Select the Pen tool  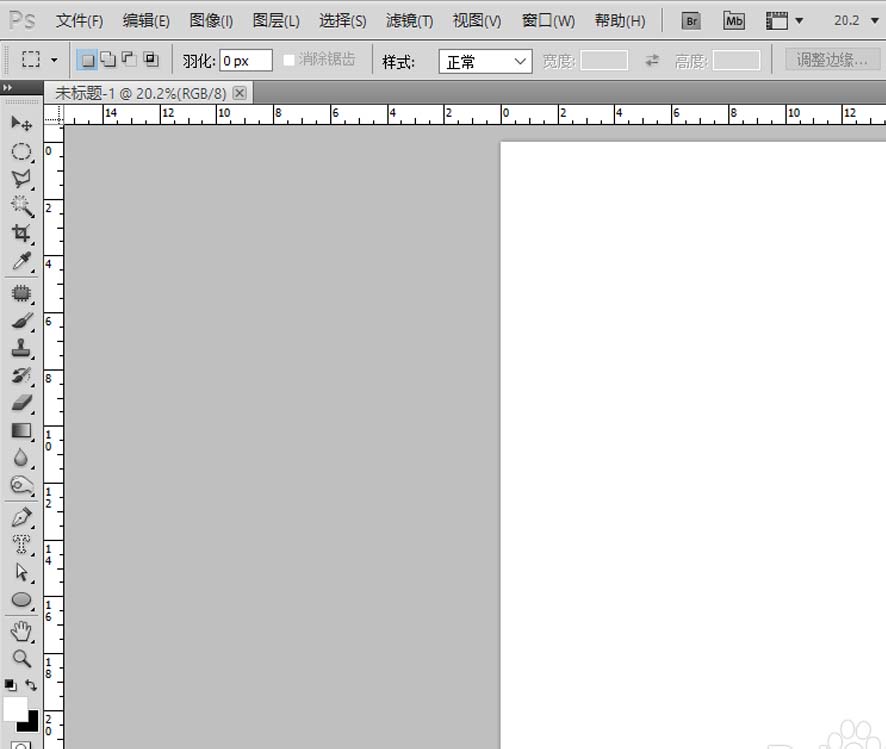pos(22,517)
